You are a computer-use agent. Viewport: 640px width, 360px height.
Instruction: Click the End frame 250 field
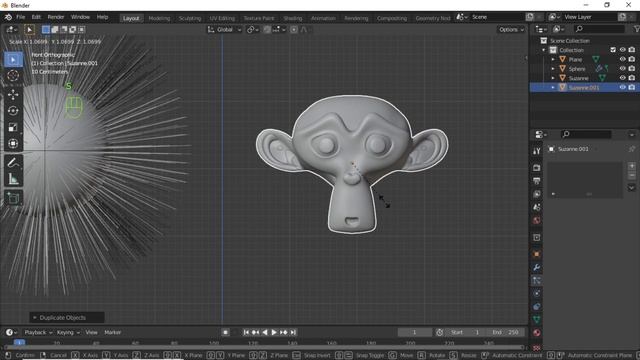[505, 332]
